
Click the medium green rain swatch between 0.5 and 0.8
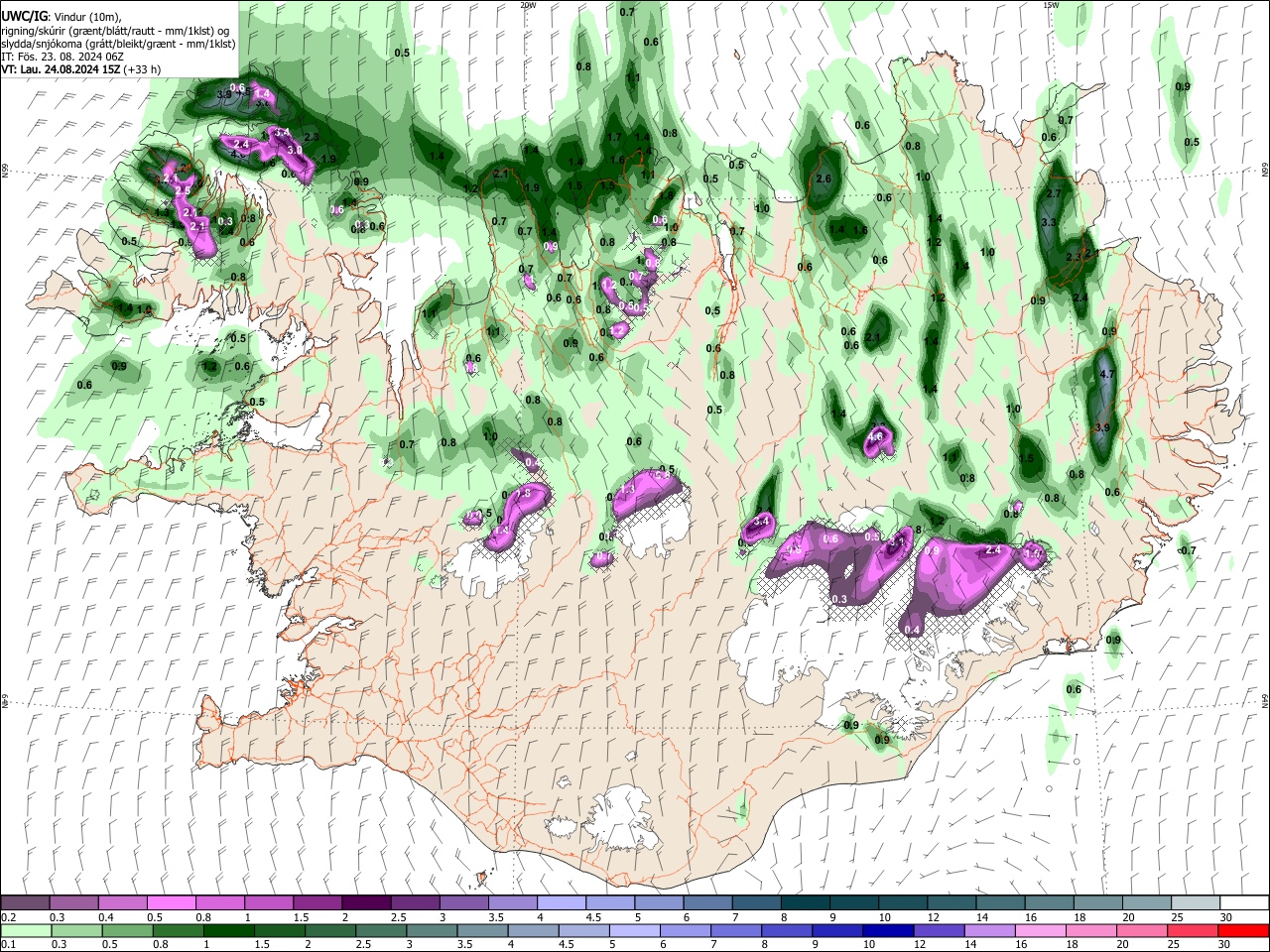(x=127, y=930)
